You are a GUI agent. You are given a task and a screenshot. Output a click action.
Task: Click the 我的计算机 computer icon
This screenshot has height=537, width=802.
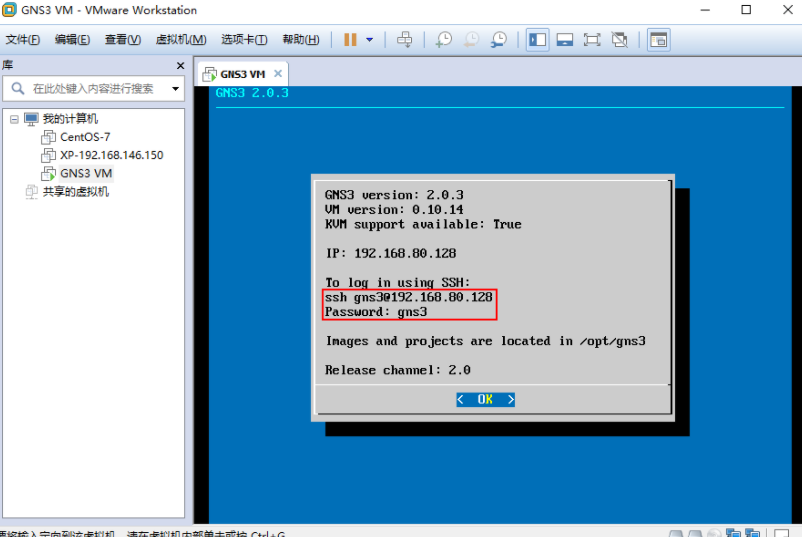(31, 119)
